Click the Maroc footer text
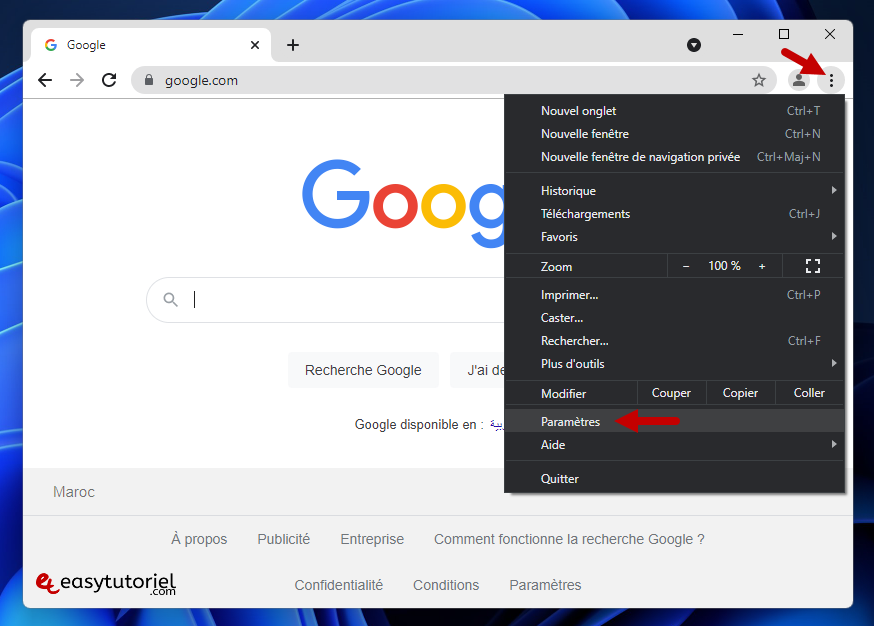 (x=74, y=492)
